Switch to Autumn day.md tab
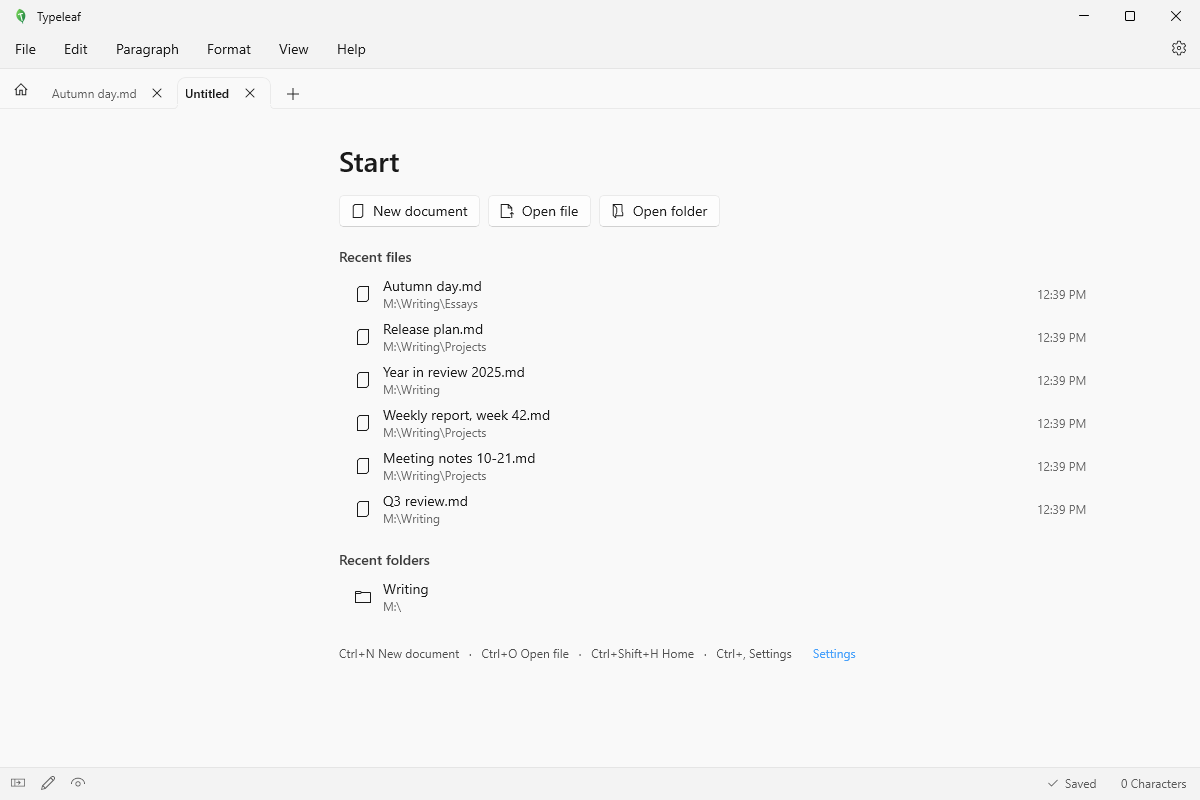The height and width of the screenshot is (800, 1200). (94, 93)
